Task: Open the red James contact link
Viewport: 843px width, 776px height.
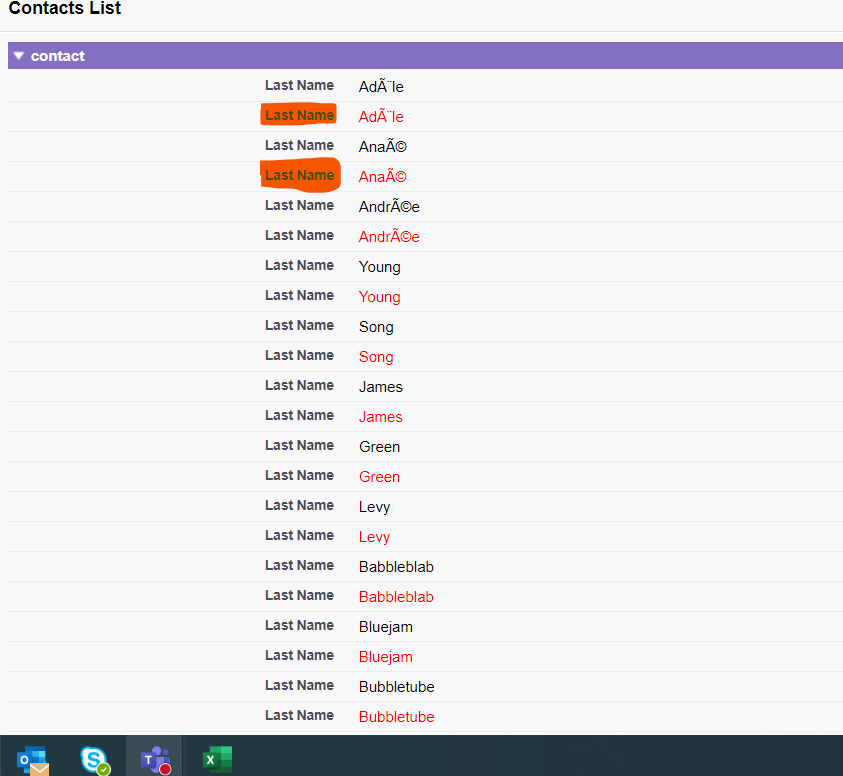Action: coord(380,416)
